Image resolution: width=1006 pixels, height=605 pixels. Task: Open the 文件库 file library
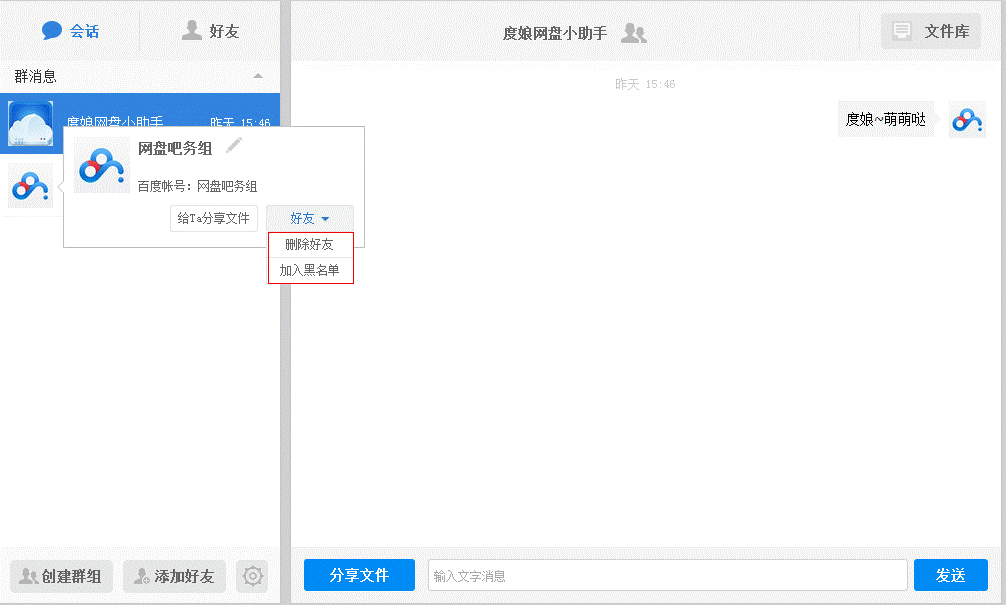[x=931, y=31]
